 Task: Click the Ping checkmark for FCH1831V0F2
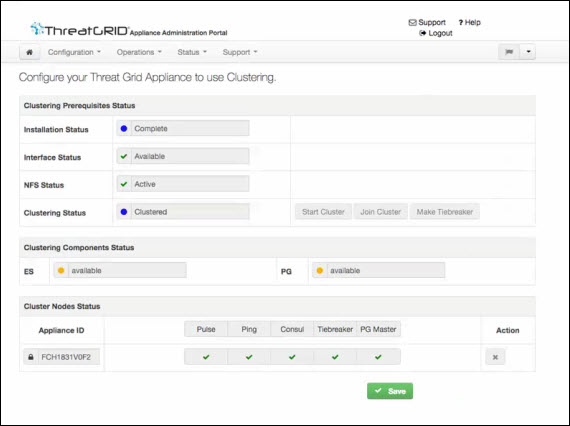(x=249, y=357)
